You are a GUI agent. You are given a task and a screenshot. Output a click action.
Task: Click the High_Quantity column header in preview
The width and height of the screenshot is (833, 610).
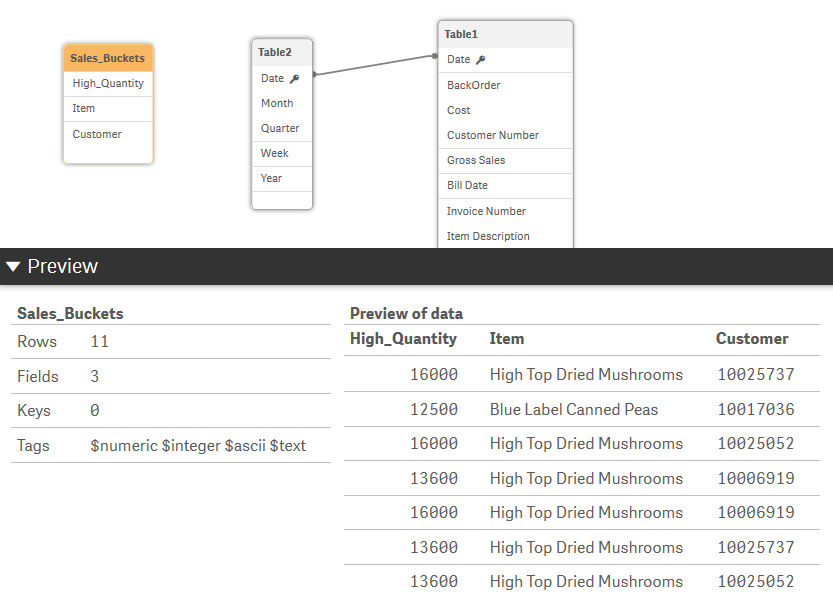[x=405, y=339]
